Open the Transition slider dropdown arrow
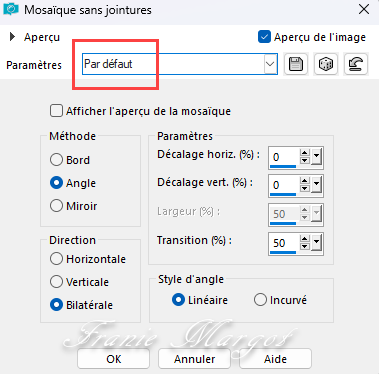This screenshot has height=374, width=379. [x=316, y=242]
